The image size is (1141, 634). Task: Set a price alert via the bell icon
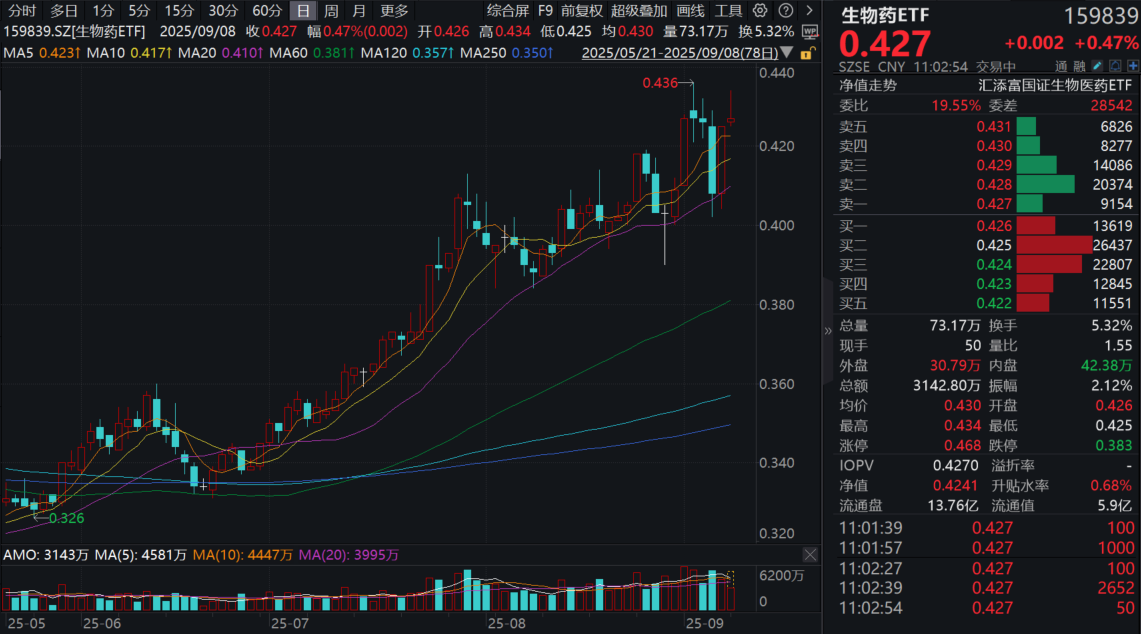(x=1117, y=66)
